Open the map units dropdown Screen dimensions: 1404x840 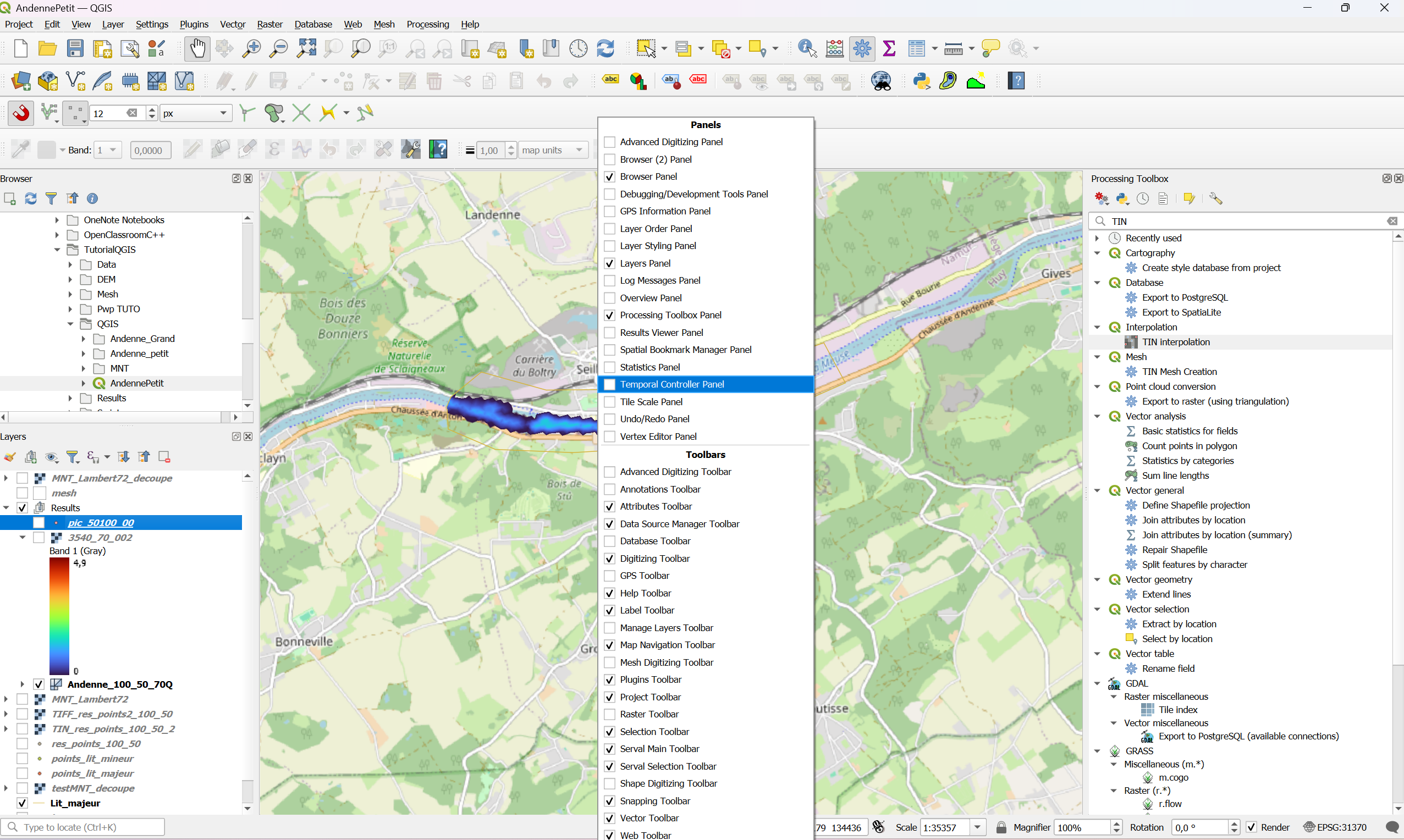point(553,150)
